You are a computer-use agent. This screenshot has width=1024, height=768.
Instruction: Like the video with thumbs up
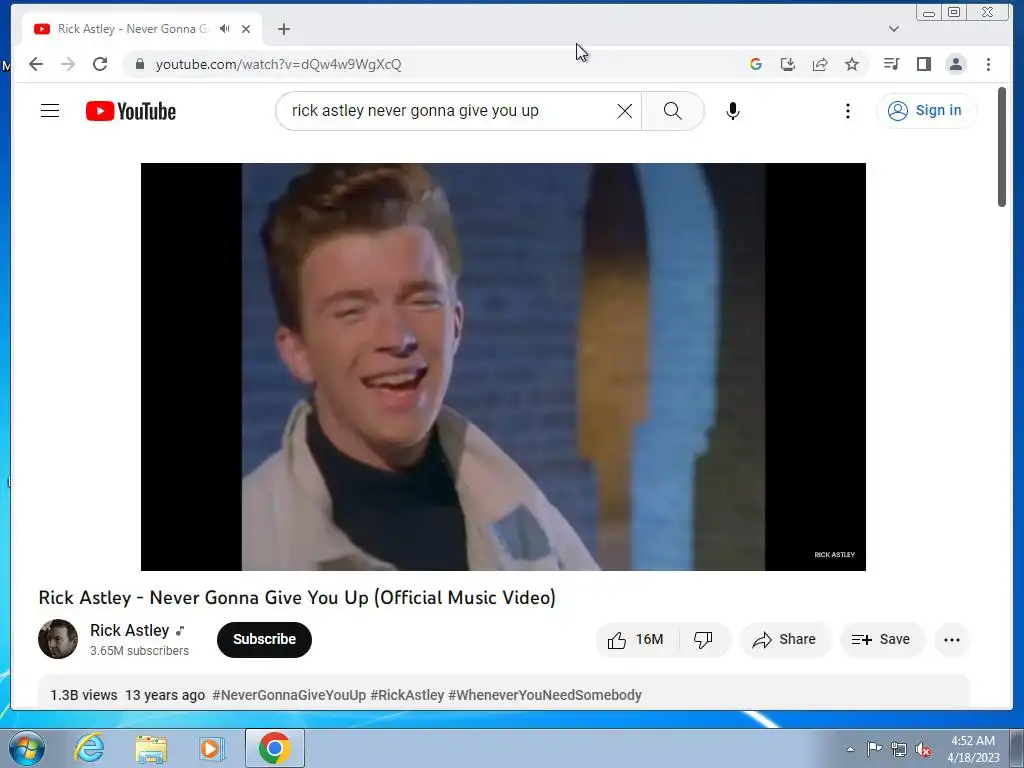(635, 639)
